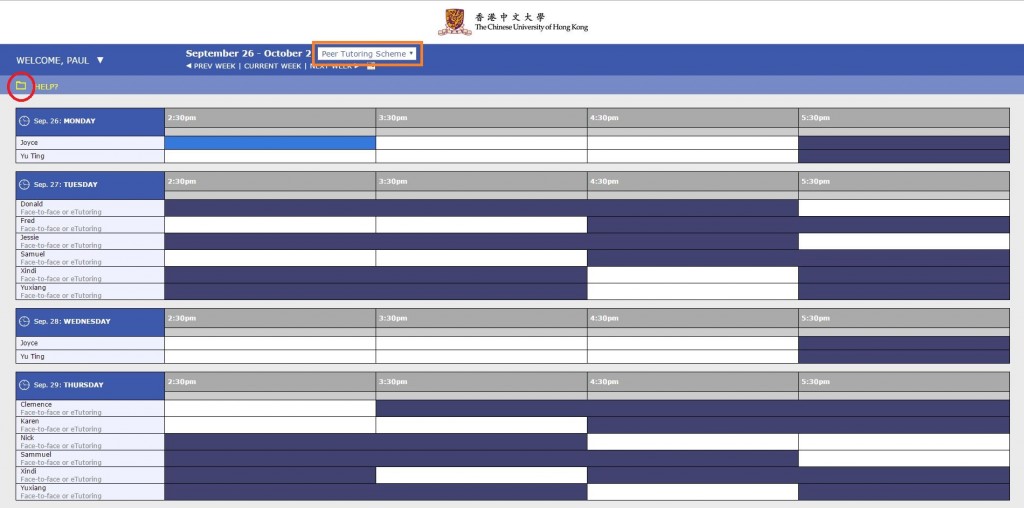
Task: Click tutor name Samuel under Tuesday
Action: (x=33, y=254)
